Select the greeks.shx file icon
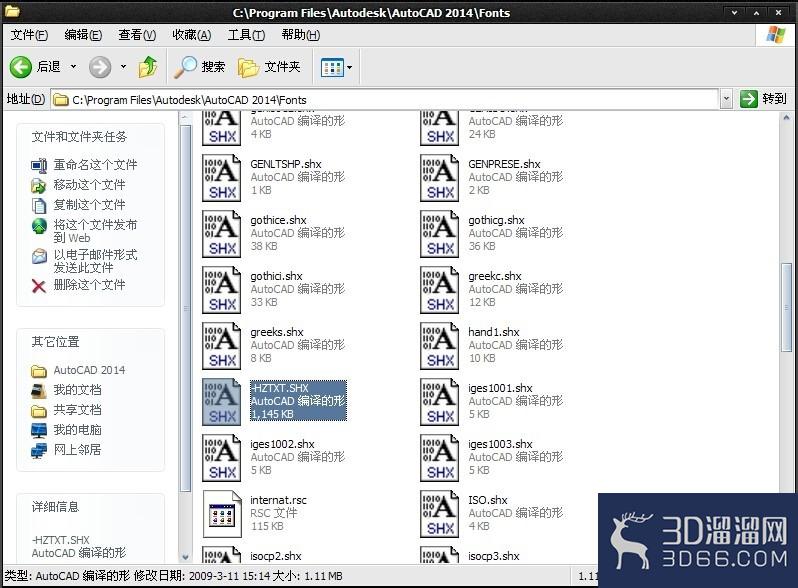 point(221,346)
